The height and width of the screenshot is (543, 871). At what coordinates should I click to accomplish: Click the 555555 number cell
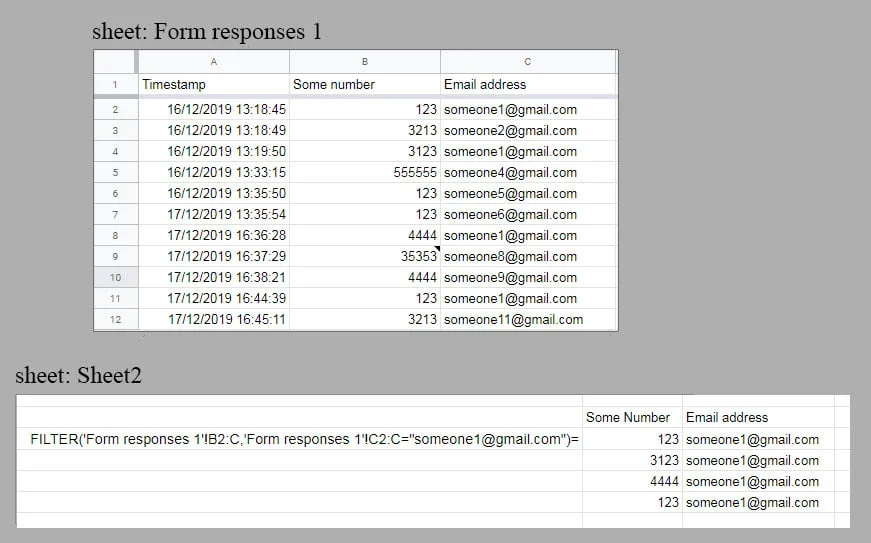point(365,173)
